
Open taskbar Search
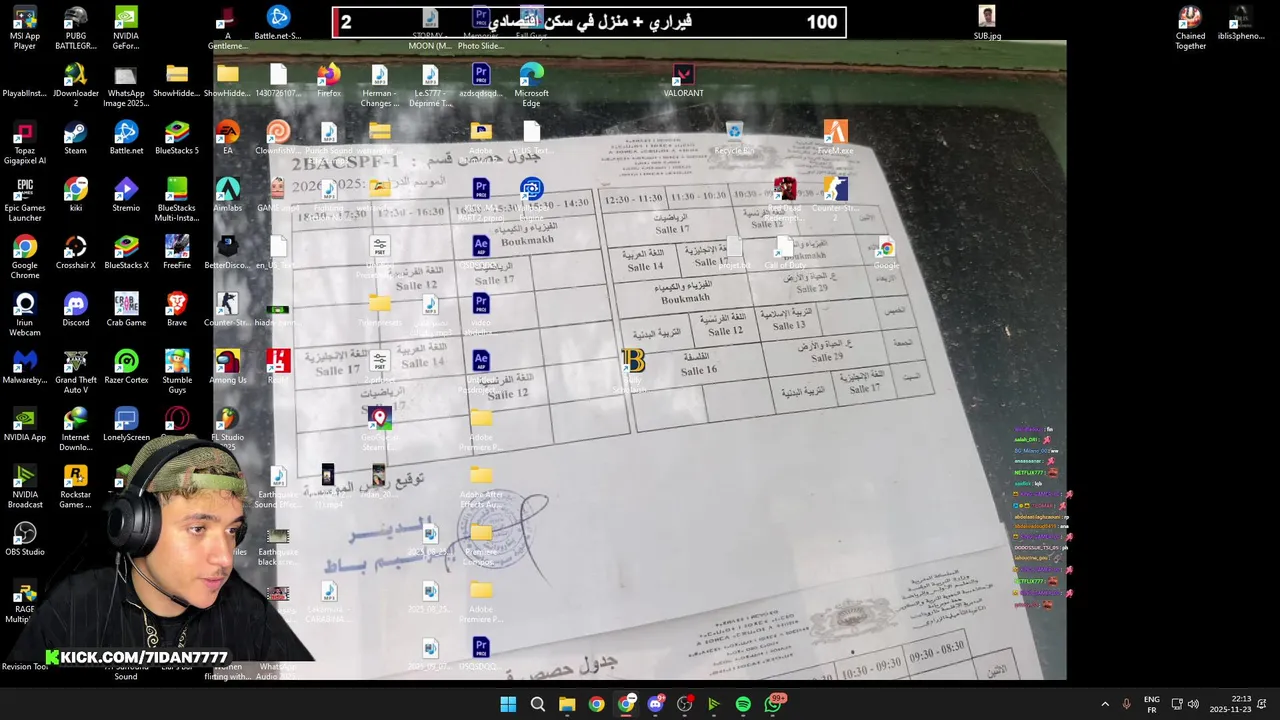coord(537,704)
